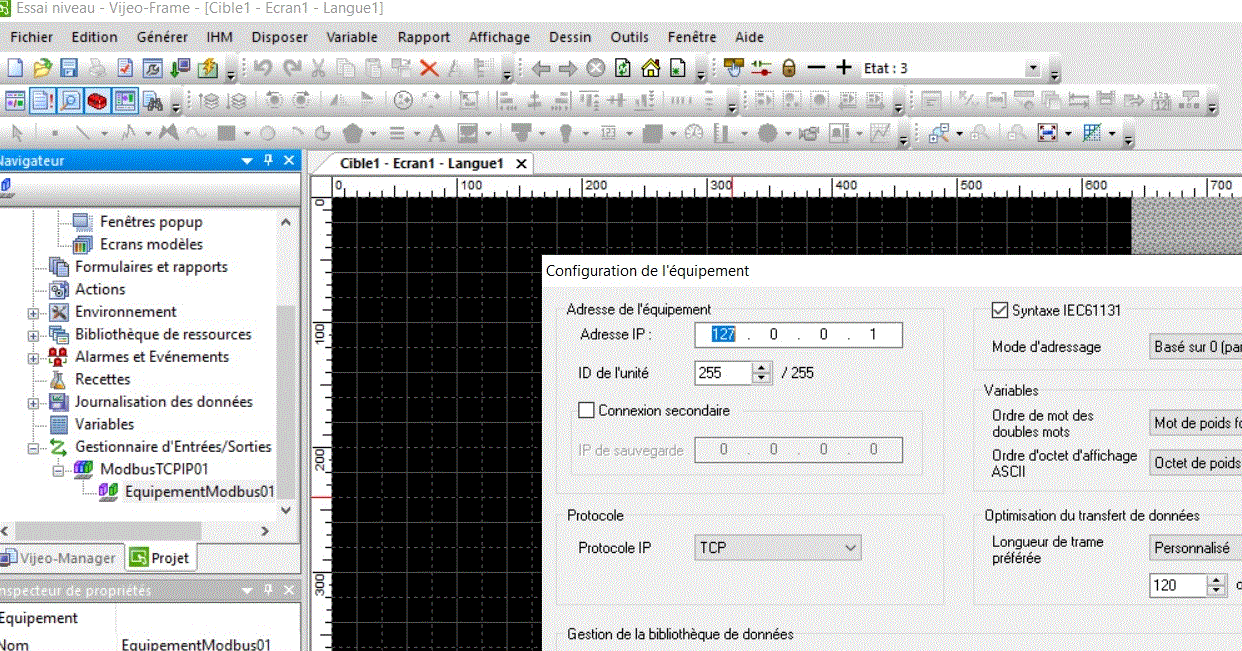Click the first octet of Adresse IP
The width and height of the screenshot is (1242, 651).
tap(723, 334)
